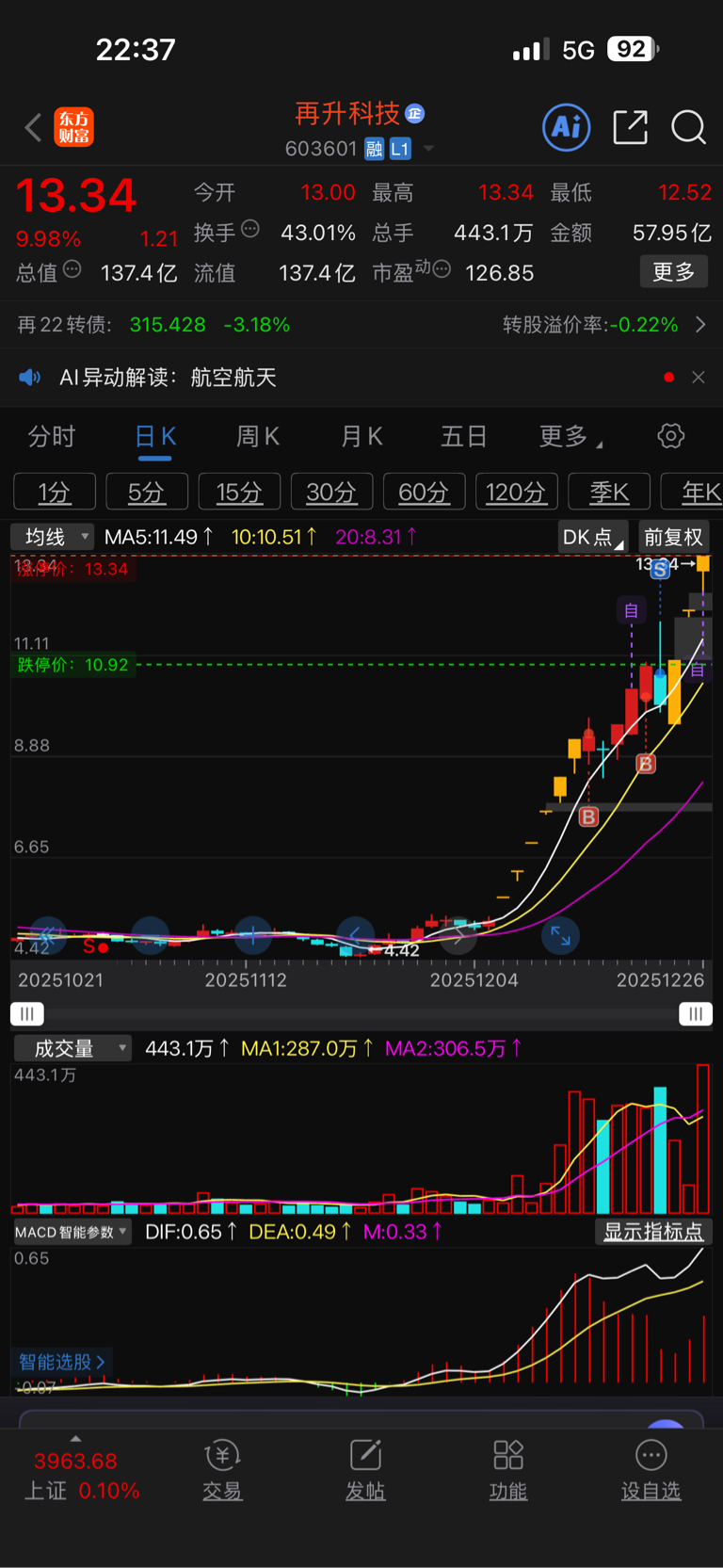Switch to 分时 tab
Viewport: 723px width, 1568px height.
click(51, 437)
